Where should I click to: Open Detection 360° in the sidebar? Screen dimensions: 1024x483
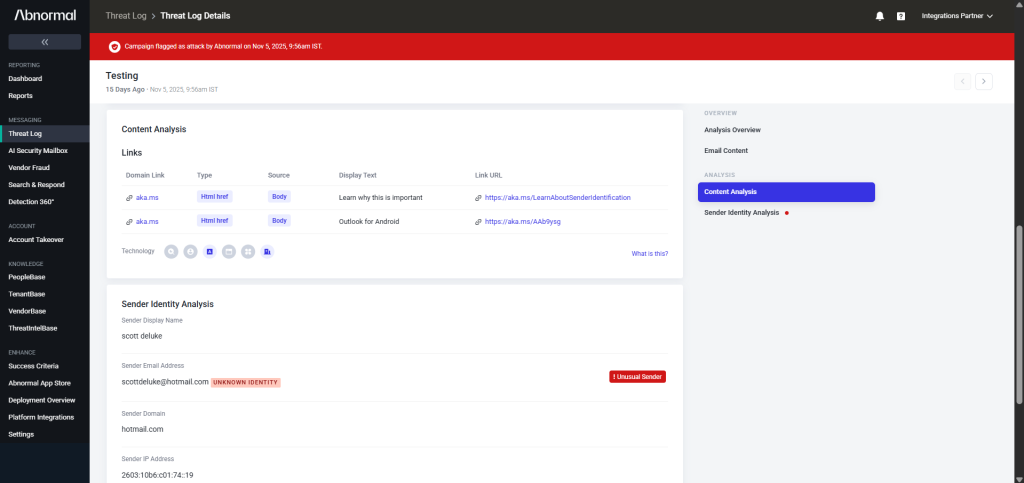(31, 202)
